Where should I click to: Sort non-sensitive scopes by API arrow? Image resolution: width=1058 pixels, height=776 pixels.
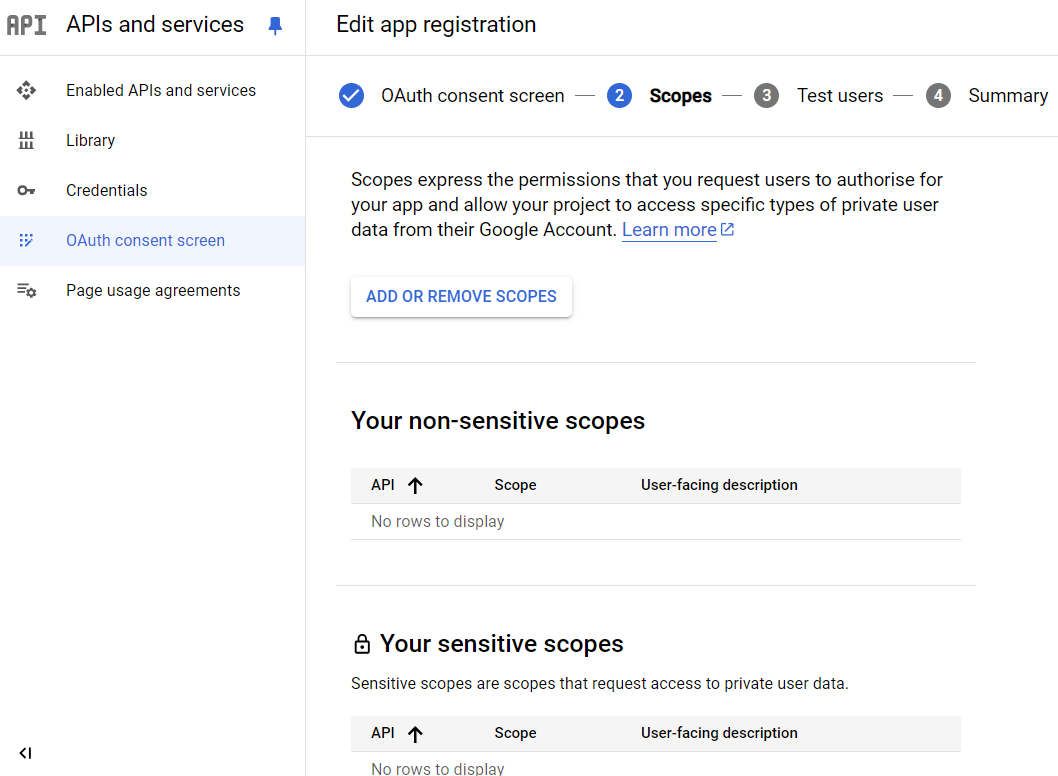(x=416, y=485)
